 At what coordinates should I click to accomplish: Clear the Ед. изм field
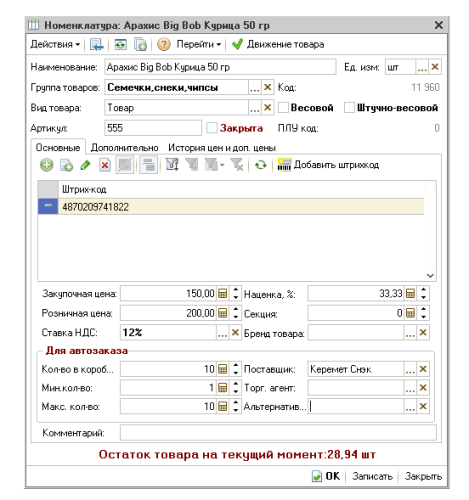(435, 67)
